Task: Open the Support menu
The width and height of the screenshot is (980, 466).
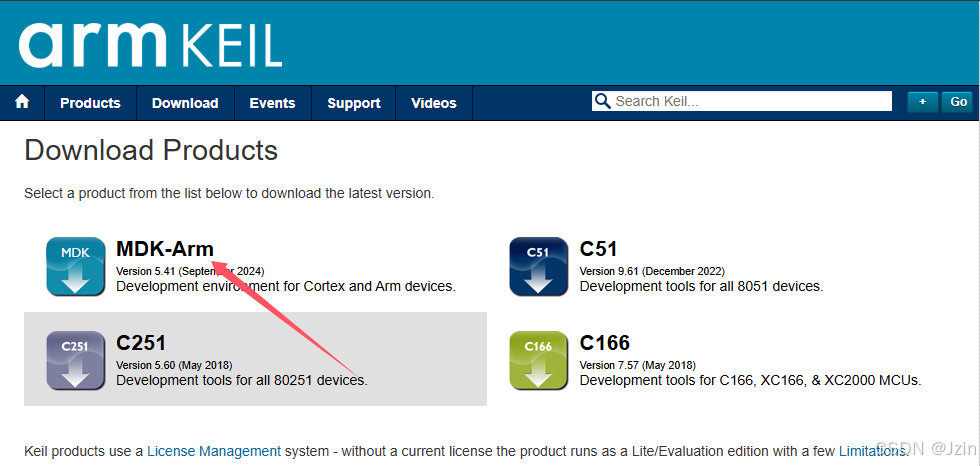Action: click(354, 103)
